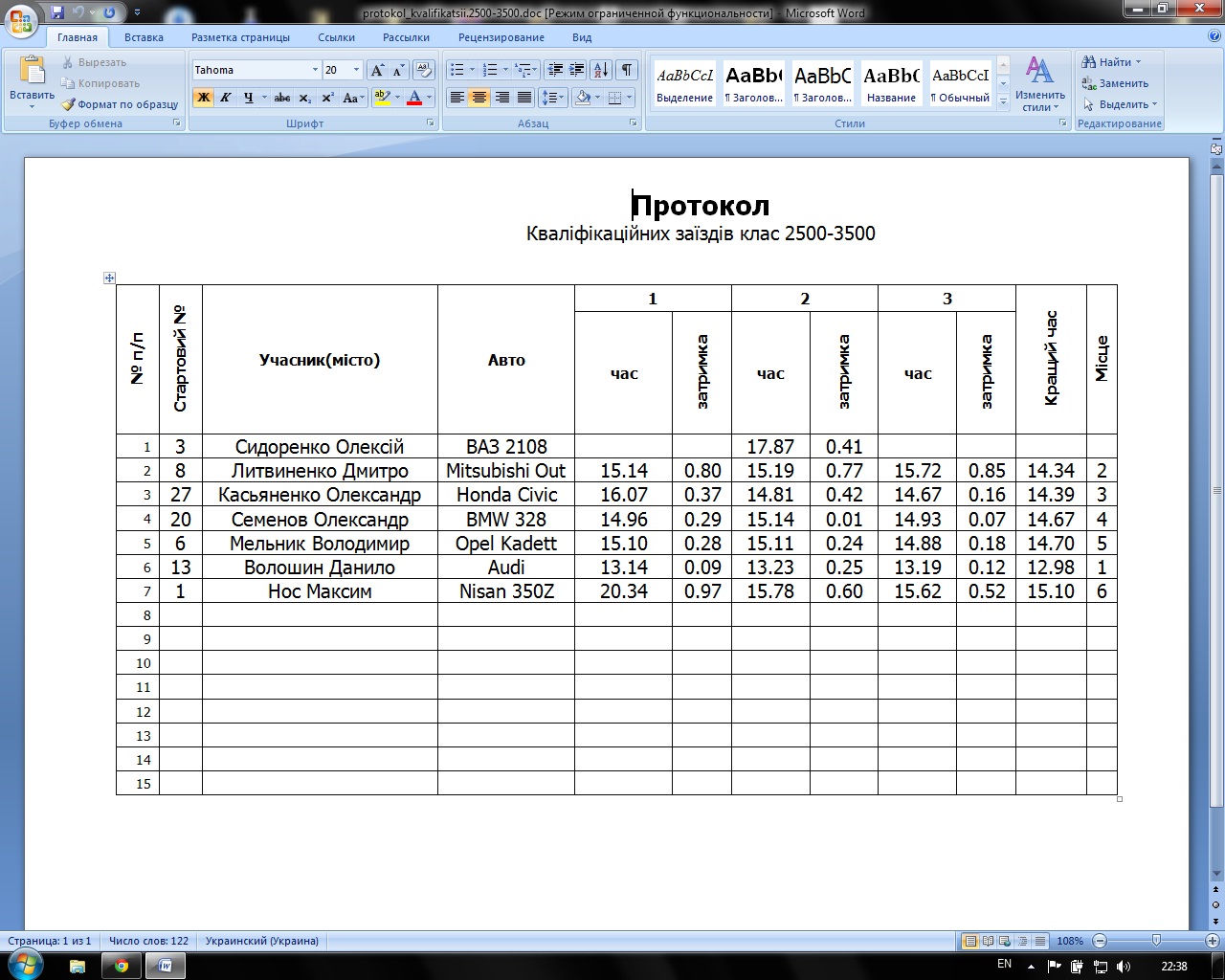Click word count Число слов: 122

(148, 941)
